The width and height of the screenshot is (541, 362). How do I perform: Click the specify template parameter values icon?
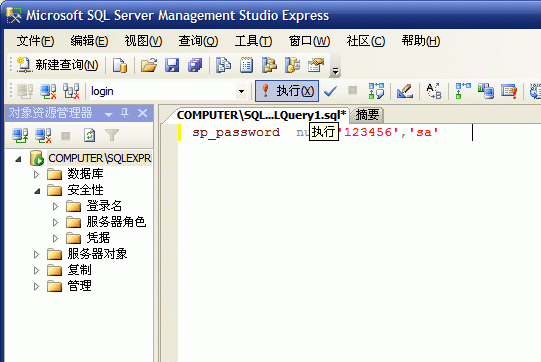click(x=434, y=91)
